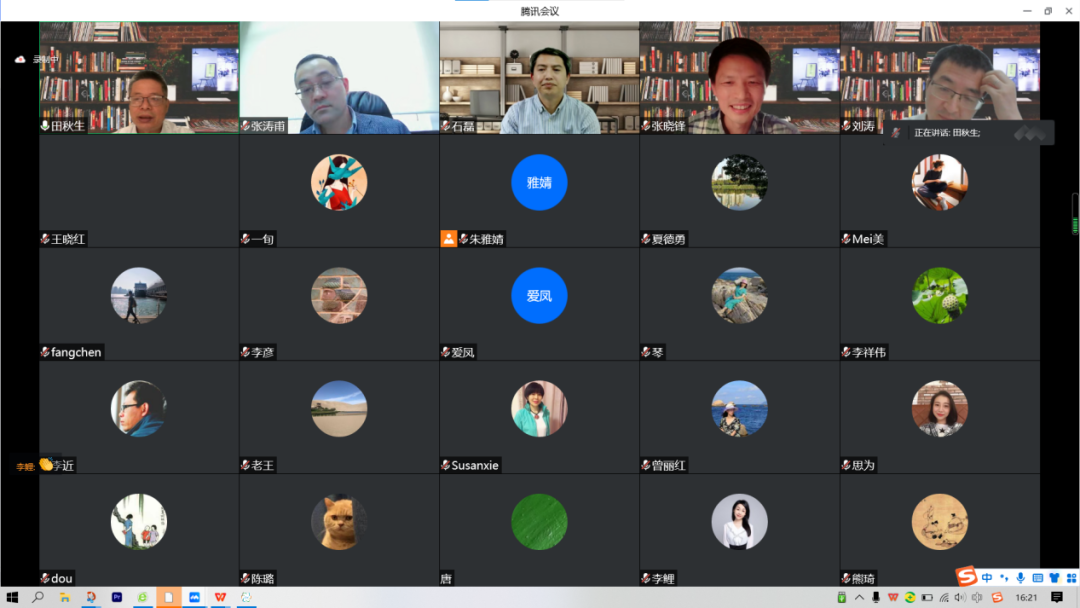Click the Windows taskbar search icon
The image size is (1080, 608).
[x=38, y=597]
